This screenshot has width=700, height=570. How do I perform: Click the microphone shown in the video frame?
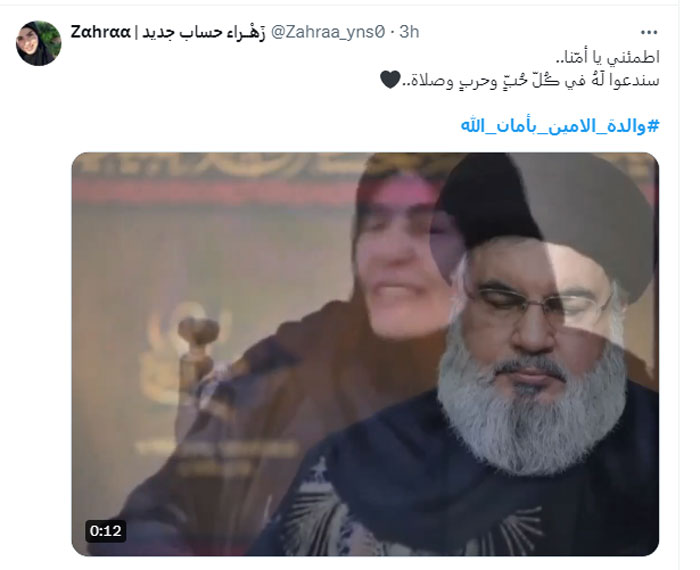[197, 353]
